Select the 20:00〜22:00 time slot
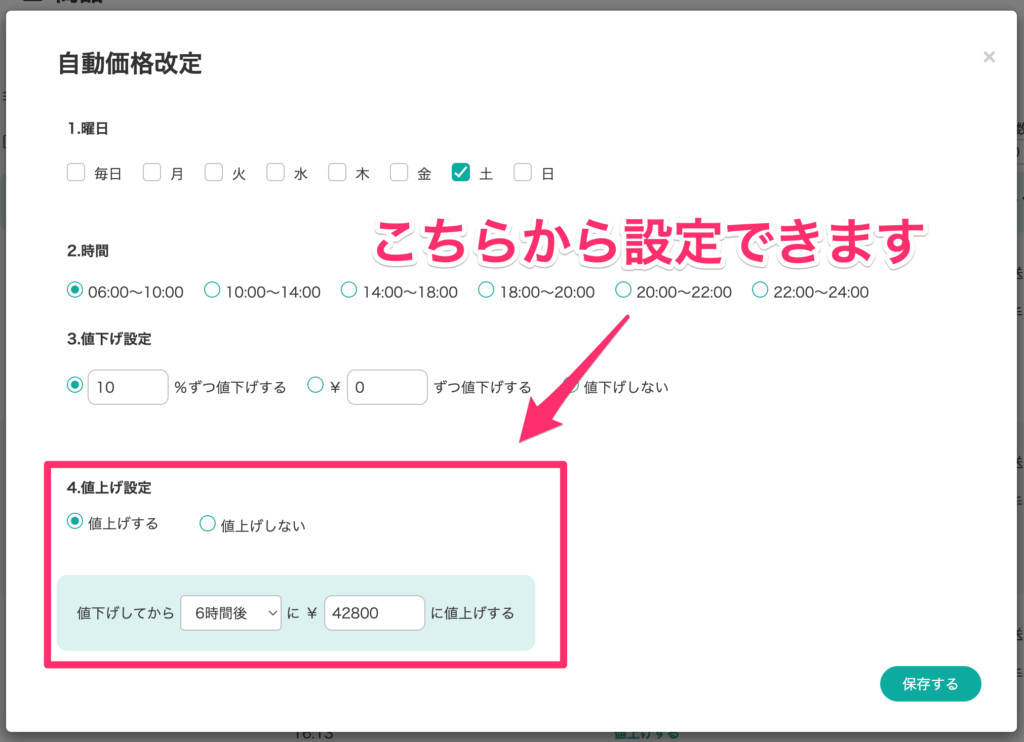This screenshot has width=1024, height=742. tap(623, 289)
